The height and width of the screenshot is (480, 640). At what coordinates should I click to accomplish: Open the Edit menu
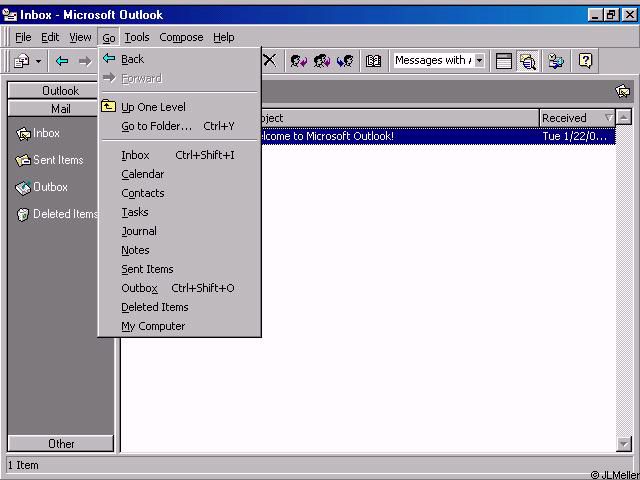tap(50, 37)
